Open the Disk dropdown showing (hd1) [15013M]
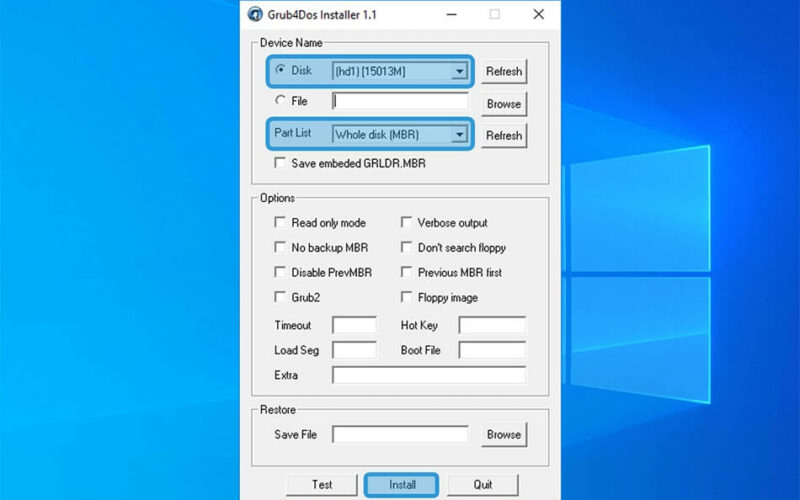800x500 pixels. coord(400,71)
